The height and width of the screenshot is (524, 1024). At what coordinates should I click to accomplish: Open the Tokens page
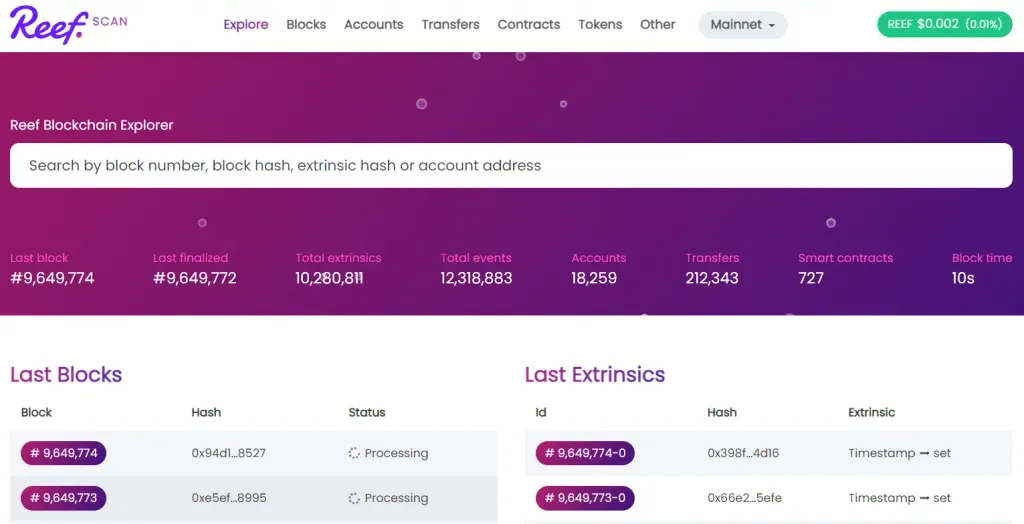point(600,25)
